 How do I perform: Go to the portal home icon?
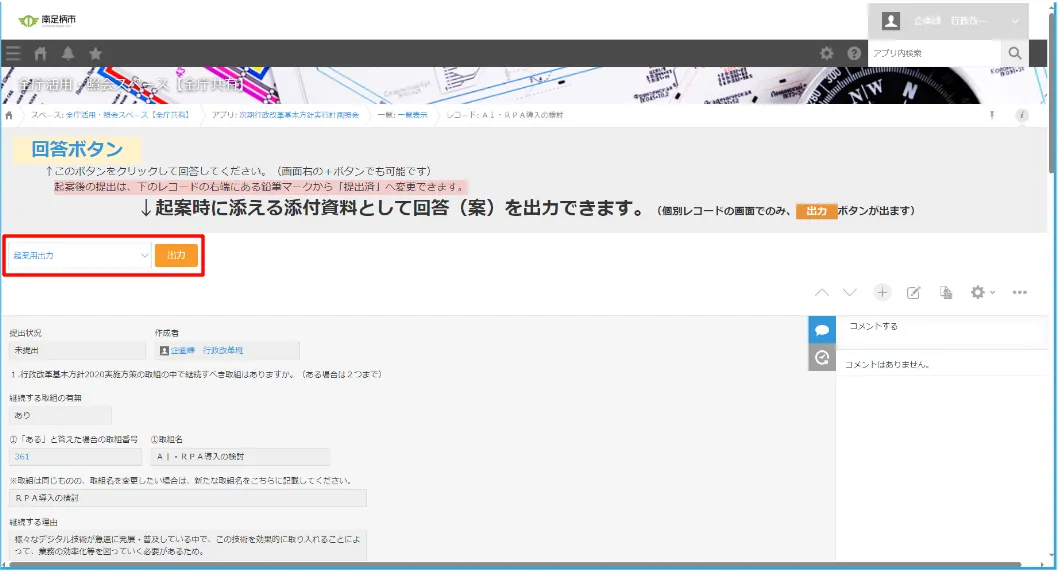click(x=41, y=53)
